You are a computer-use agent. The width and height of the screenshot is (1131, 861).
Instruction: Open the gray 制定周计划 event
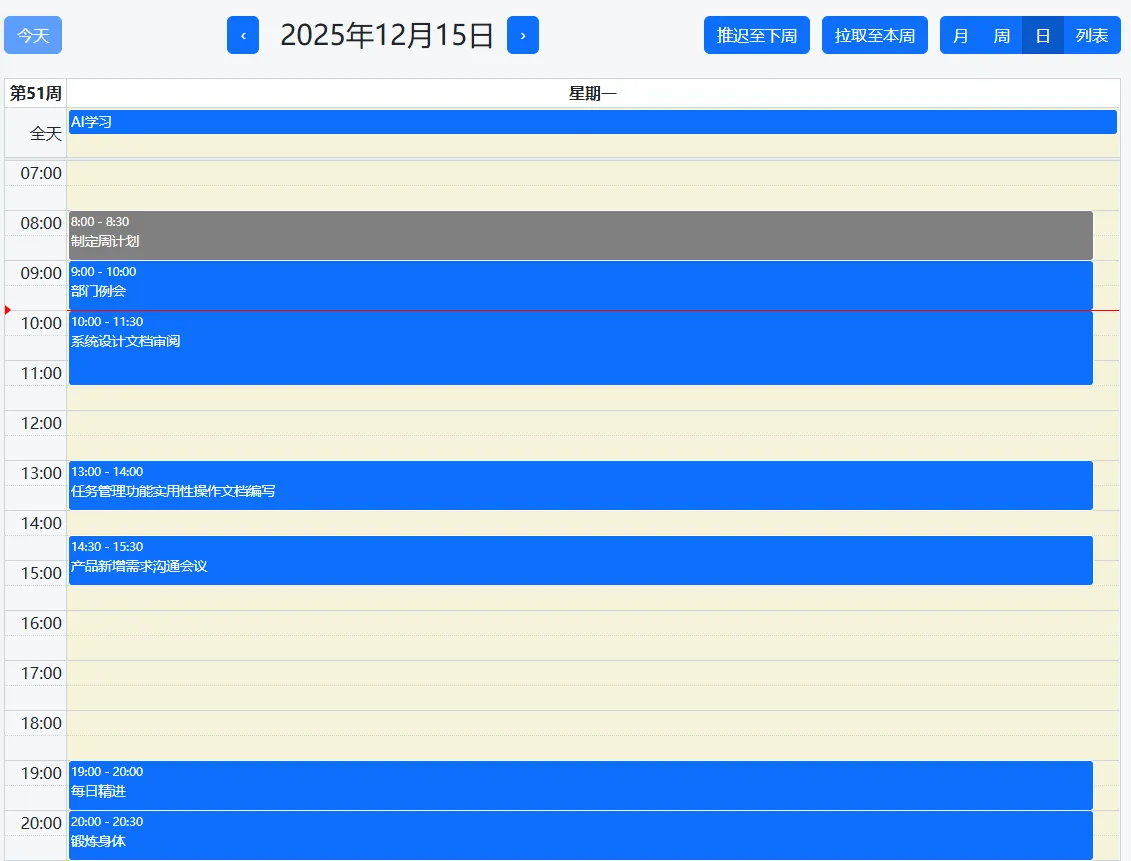580,235
